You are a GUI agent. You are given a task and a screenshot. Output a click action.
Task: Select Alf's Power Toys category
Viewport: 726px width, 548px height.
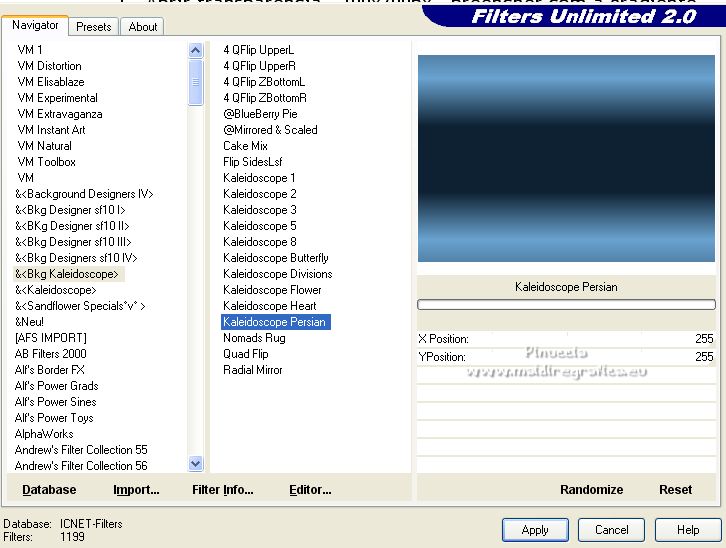coord(54,417)
